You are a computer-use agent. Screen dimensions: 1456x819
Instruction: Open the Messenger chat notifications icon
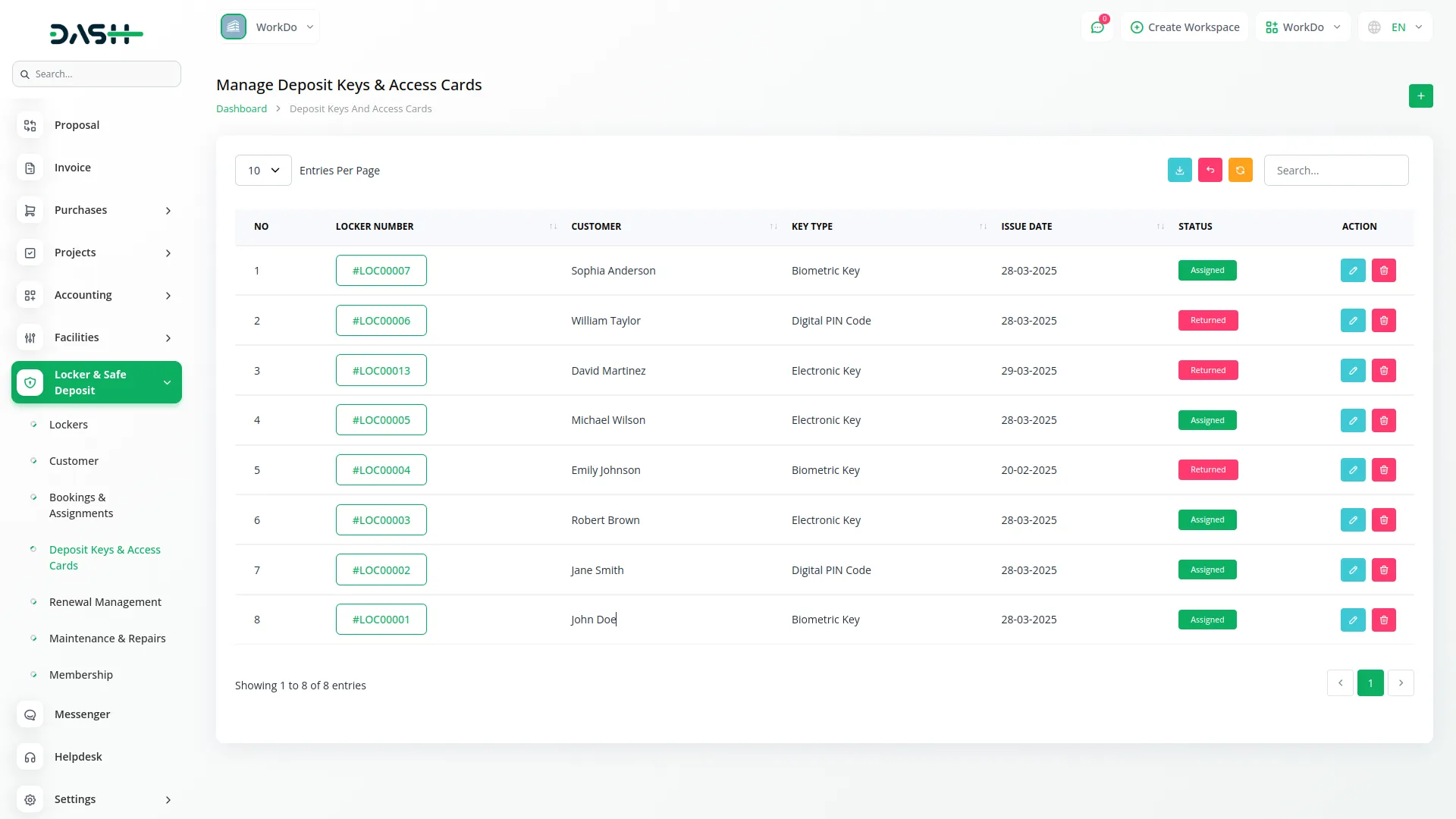point(1097,27)
